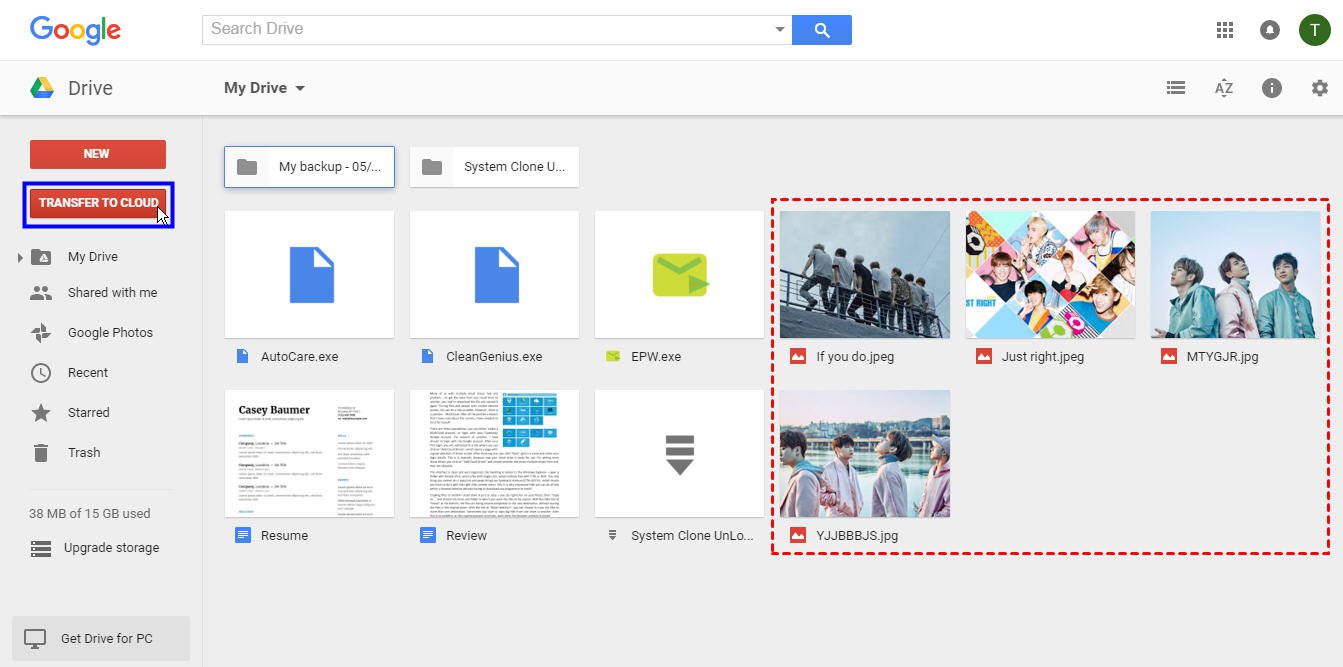Select the MTYGJR.jpg image thumbnail
The width and height of the screenshot is (1343, 667).
[1235, 274]
